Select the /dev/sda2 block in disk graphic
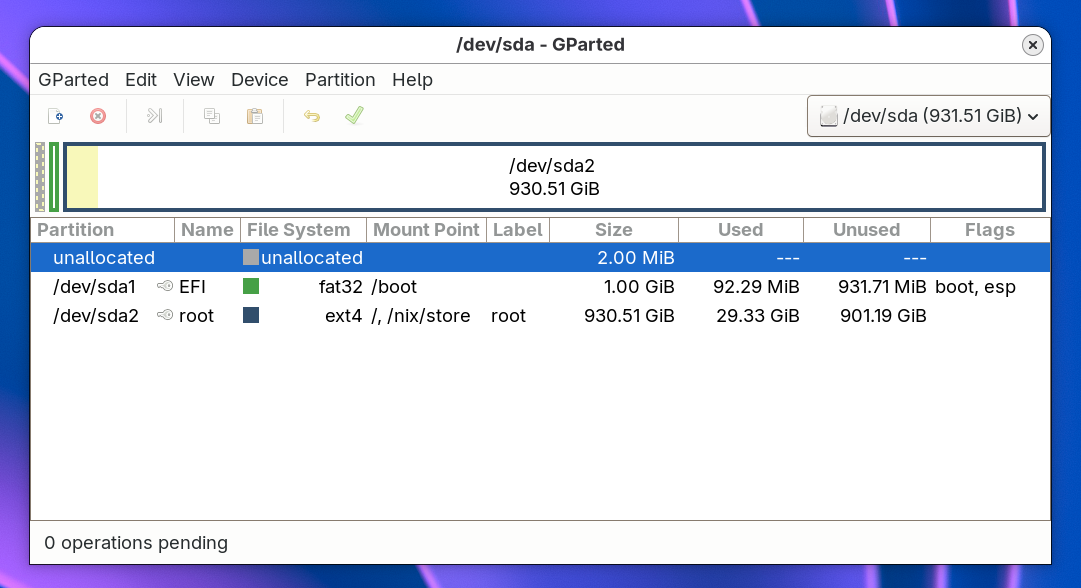 click(555, 177)
